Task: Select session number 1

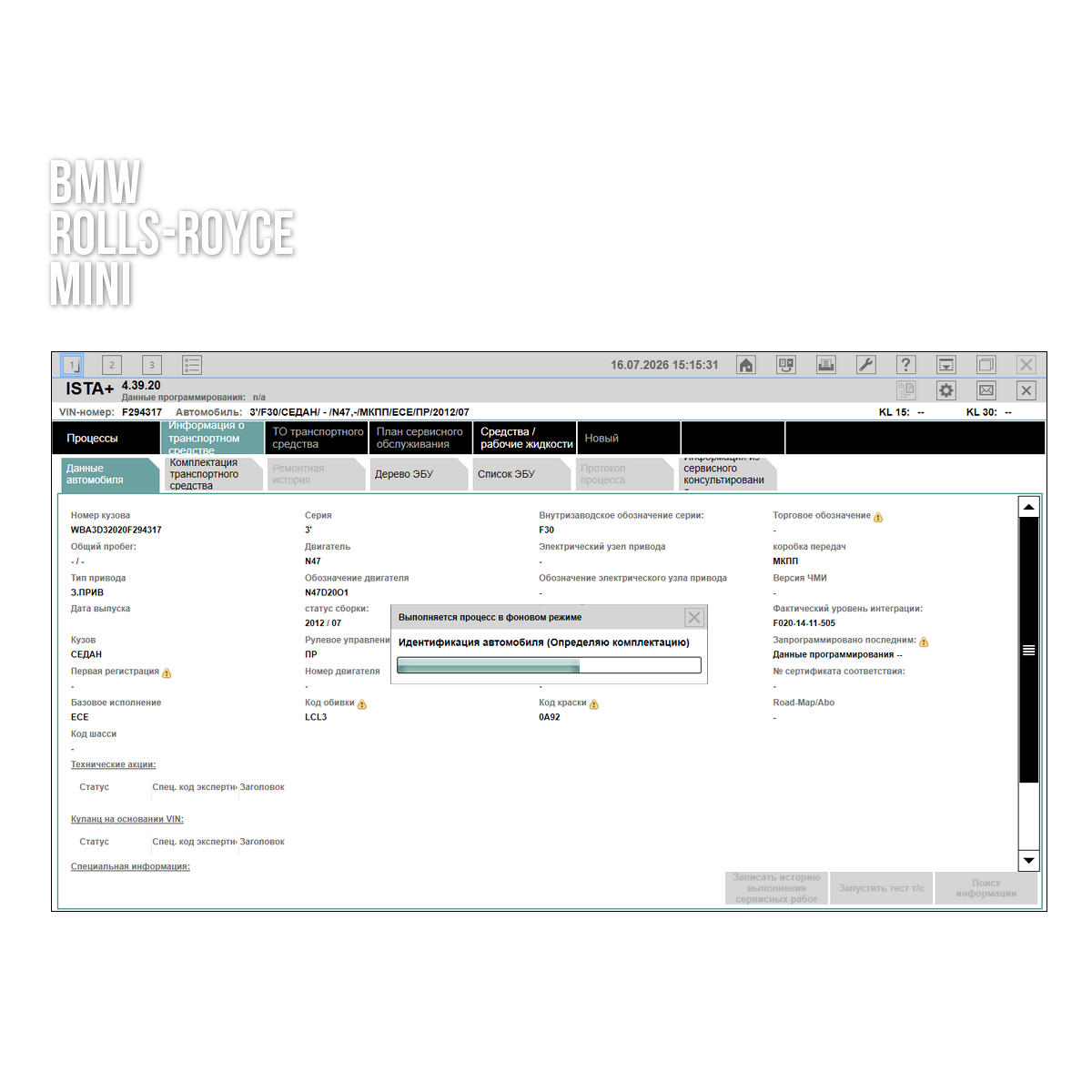Action: [x=72, y=365]
